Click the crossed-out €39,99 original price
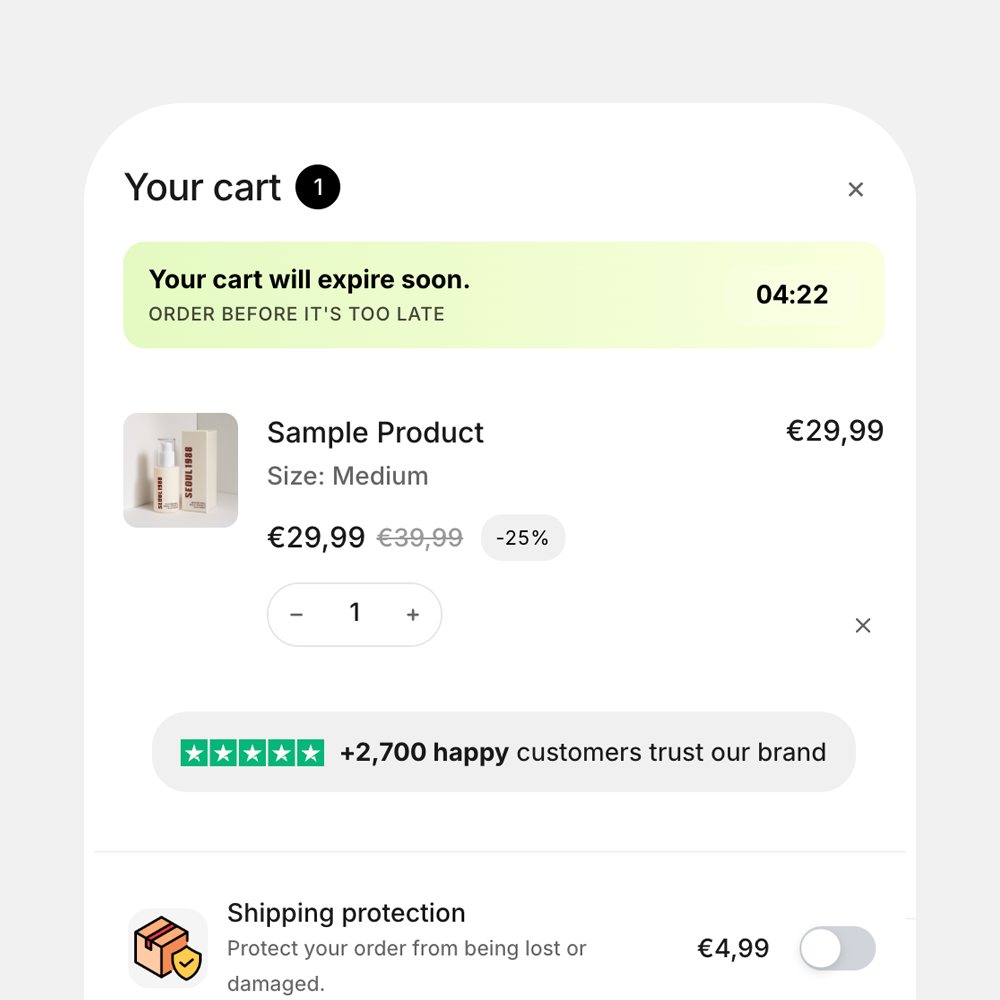Viewport: 1000px width, 1000px height. click(x=420, y=538)
